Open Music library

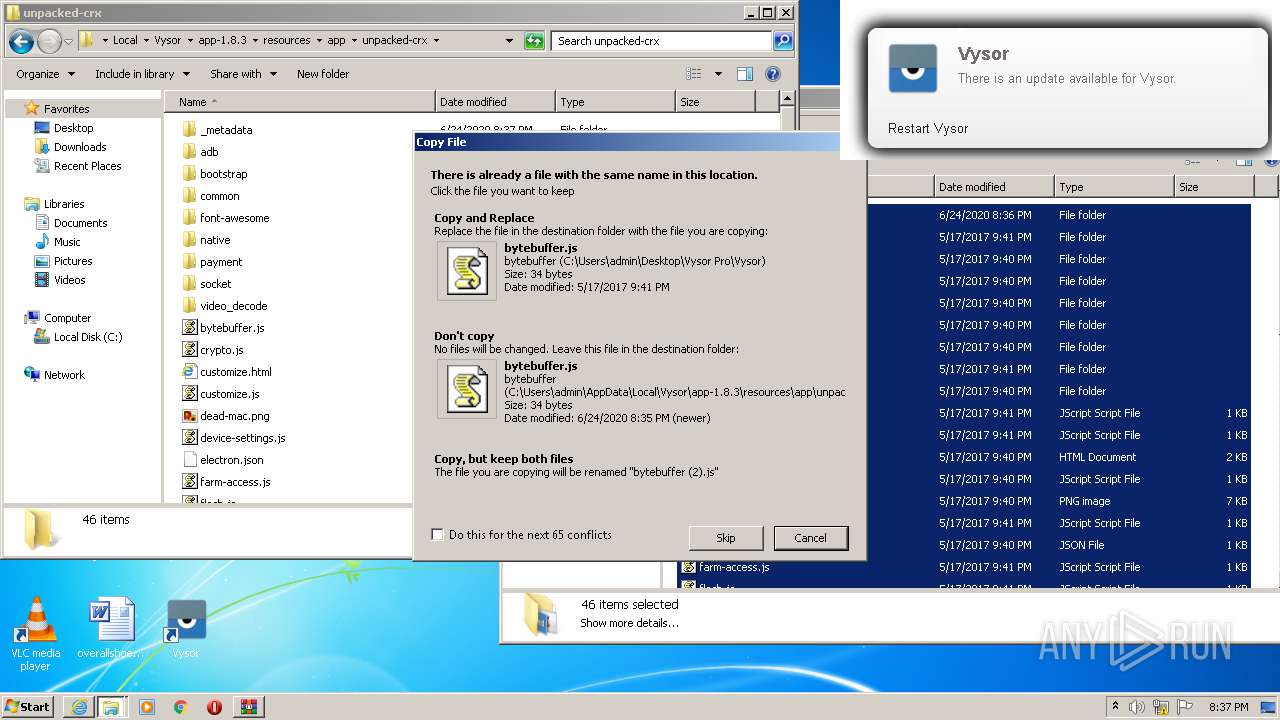click(x=58, y=242)
